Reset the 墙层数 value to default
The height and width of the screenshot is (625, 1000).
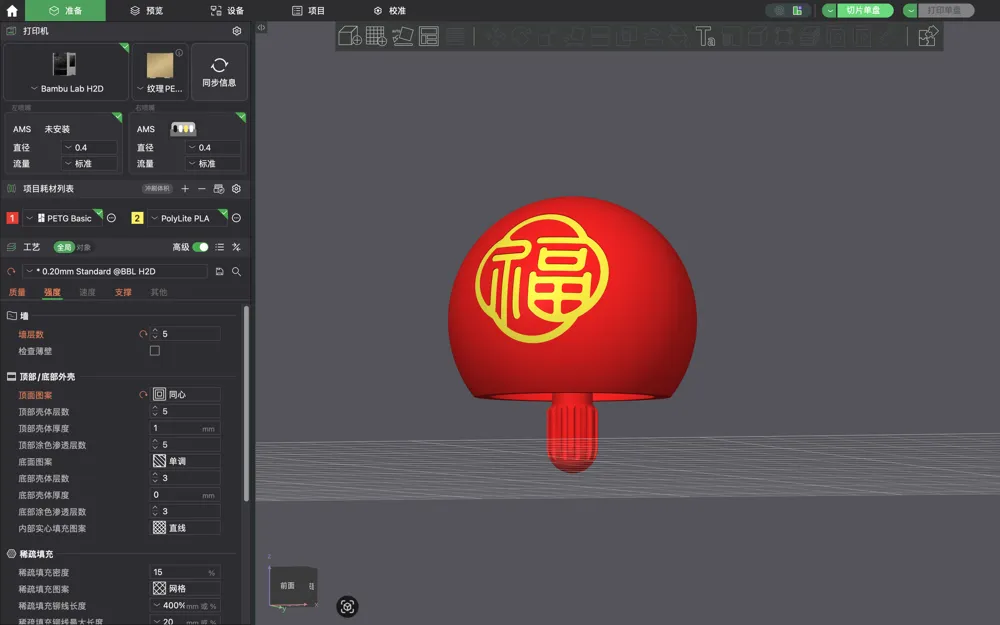(x=143, y=334)
